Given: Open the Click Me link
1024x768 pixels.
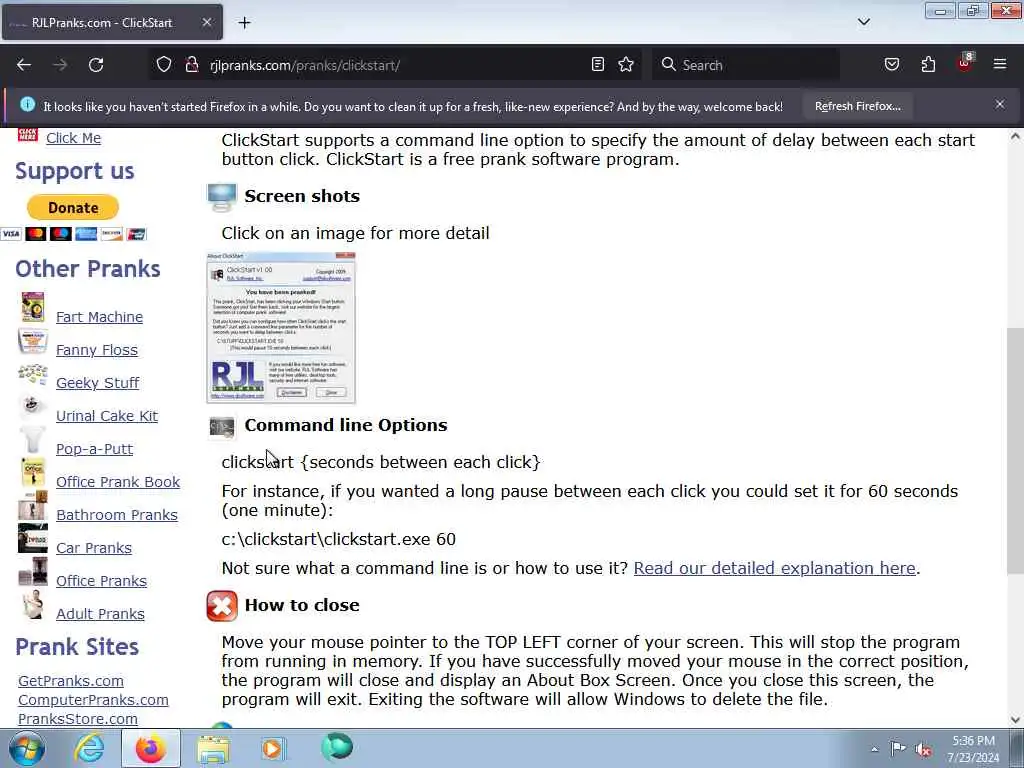Looking at the screenshot, I should pyautogui.click(x=73, y=138).
